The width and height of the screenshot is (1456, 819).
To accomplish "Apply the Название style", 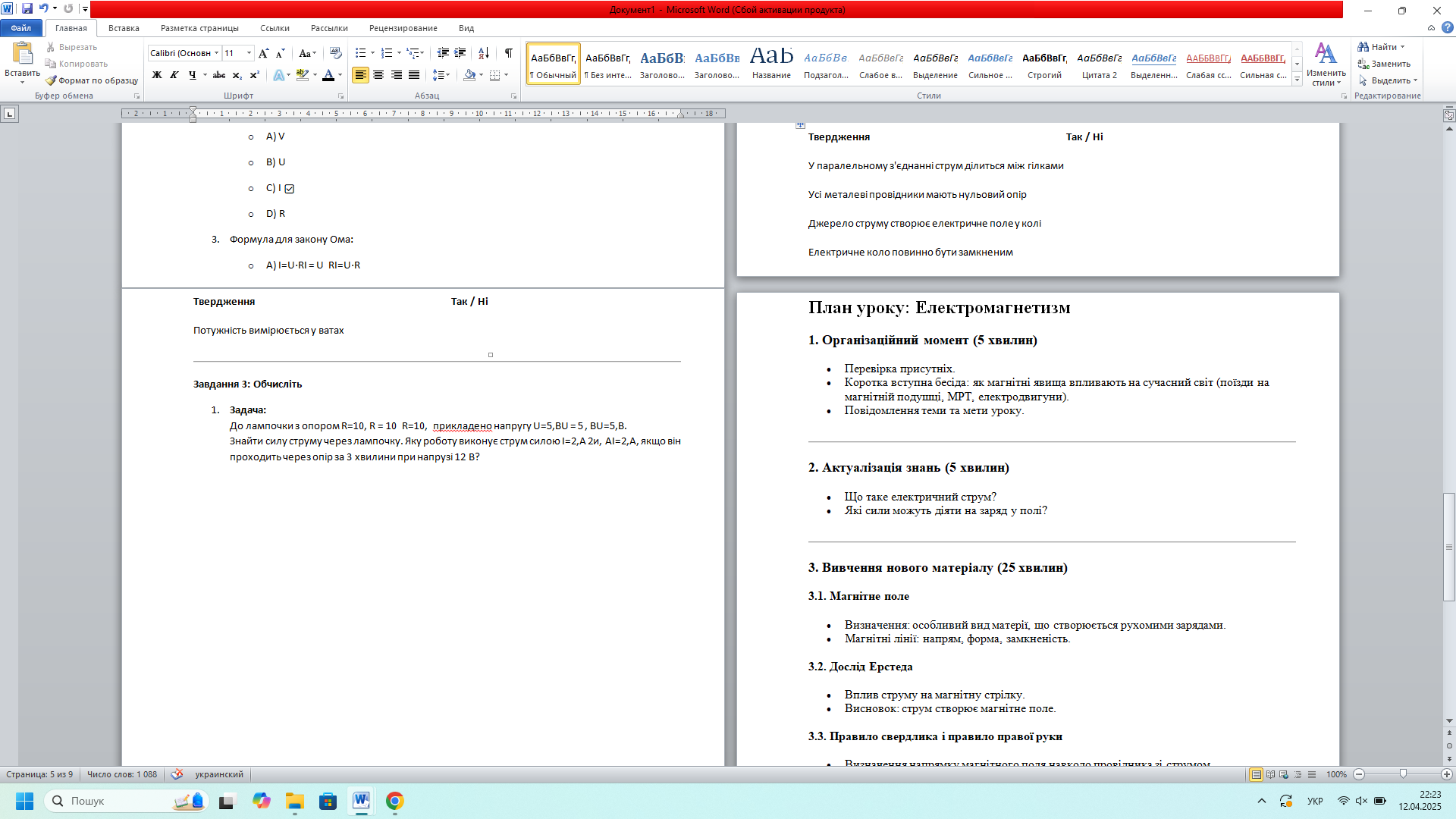I will point(771,64).
